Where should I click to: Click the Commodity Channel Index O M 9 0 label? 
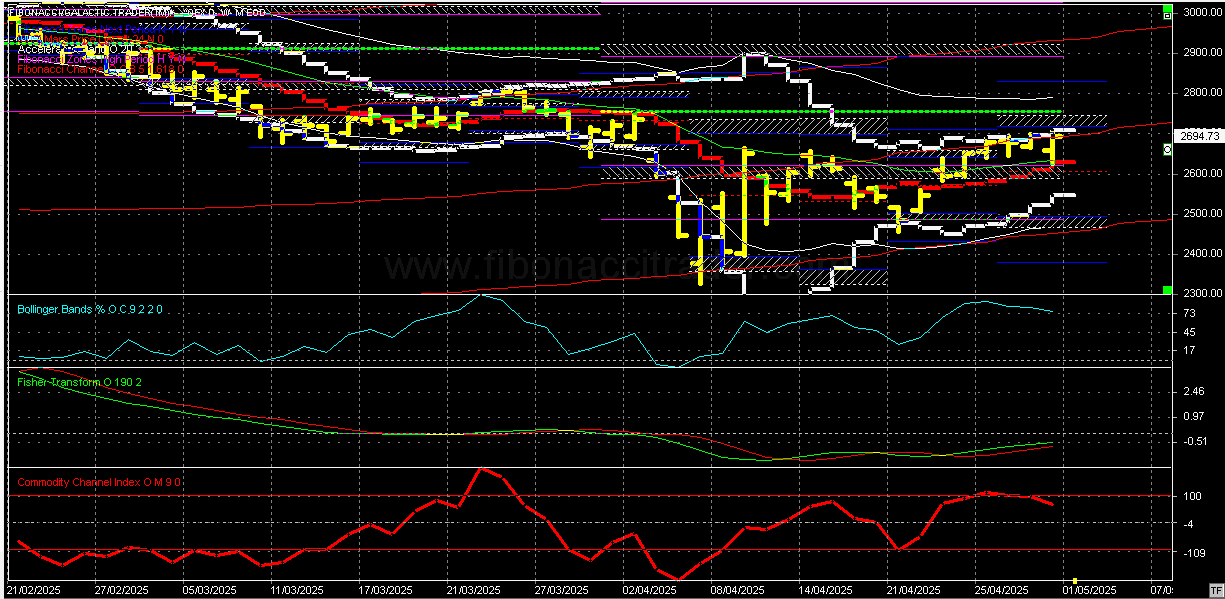point(97,483)
